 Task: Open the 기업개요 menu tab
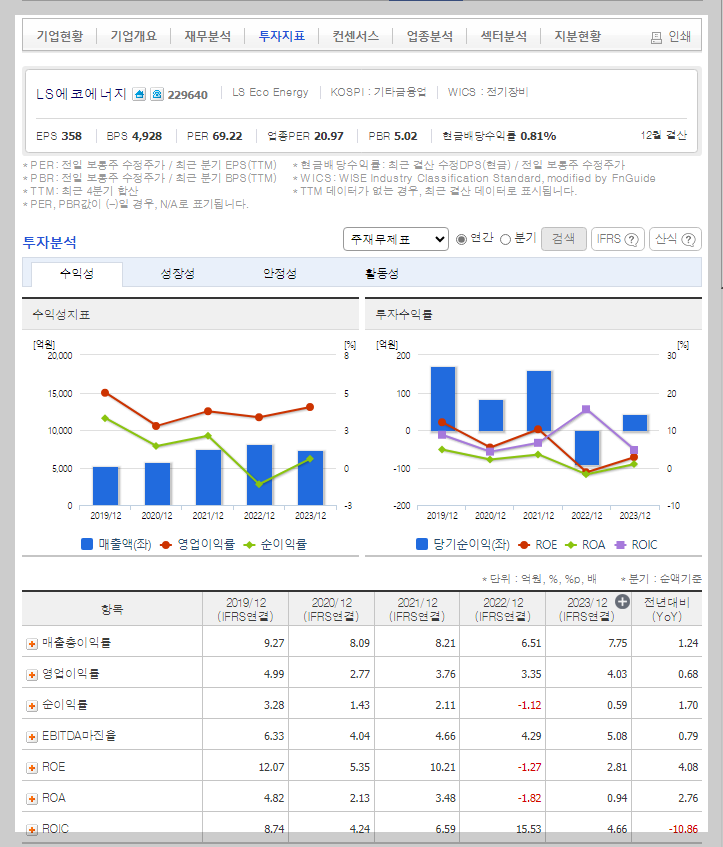(133, 36)
